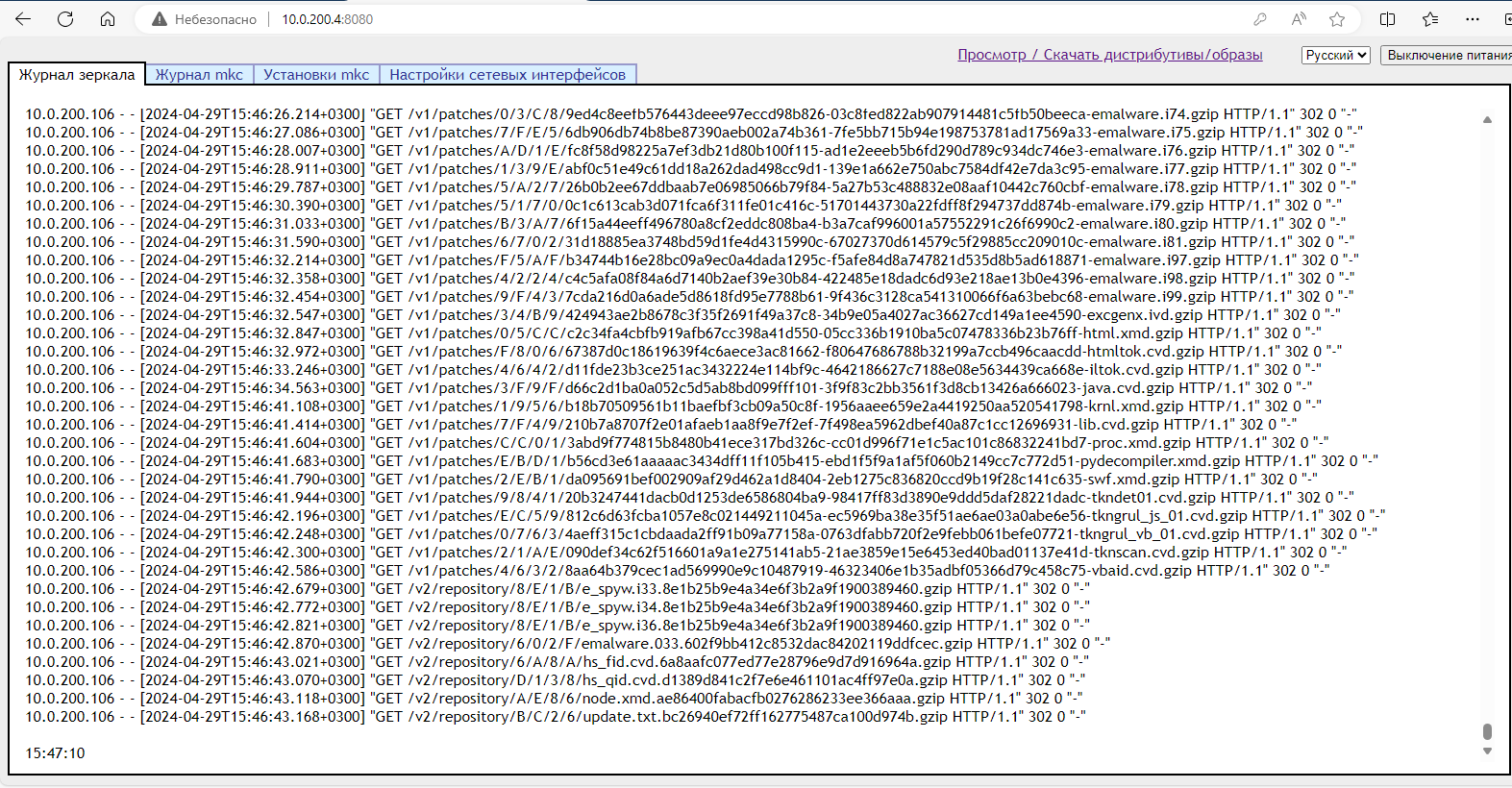Click the log scrollbar thumb

[1487, 732]
